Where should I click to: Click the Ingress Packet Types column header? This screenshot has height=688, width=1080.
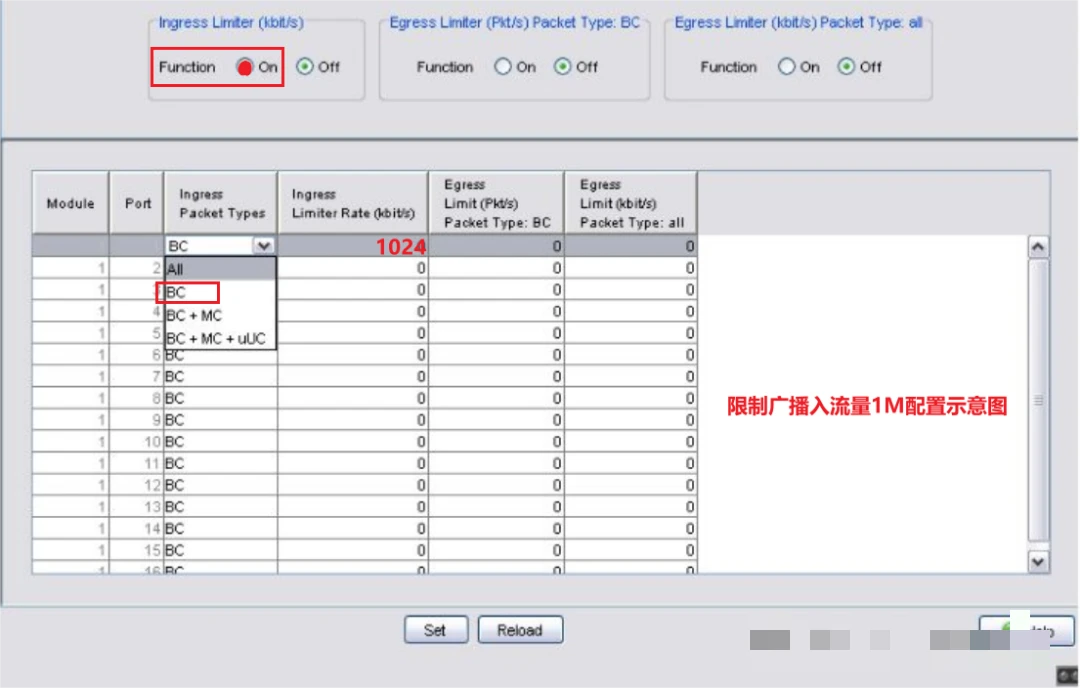tap(221, 203)
